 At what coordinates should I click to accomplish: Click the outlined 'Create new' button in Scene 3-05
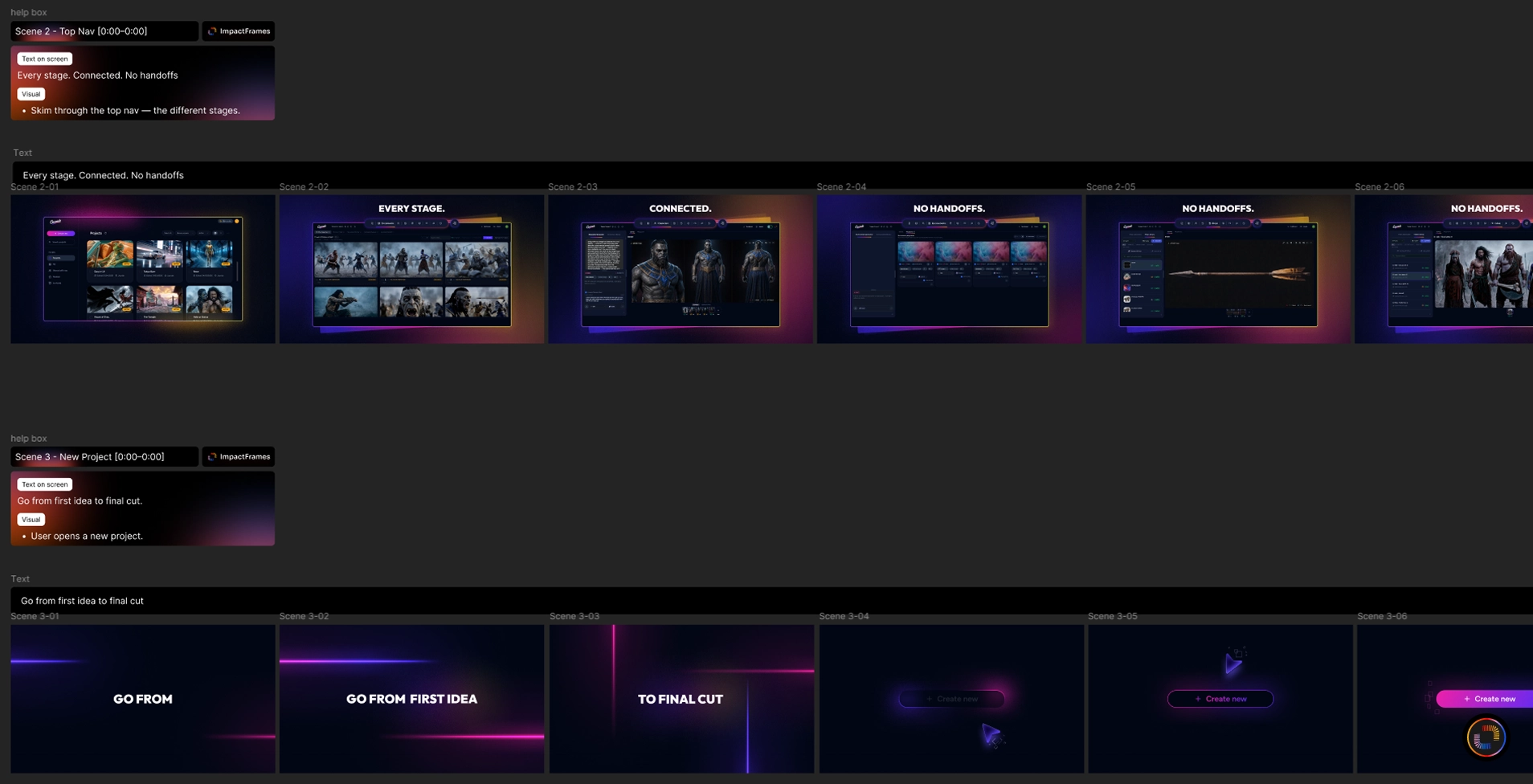pos(1220,699)
